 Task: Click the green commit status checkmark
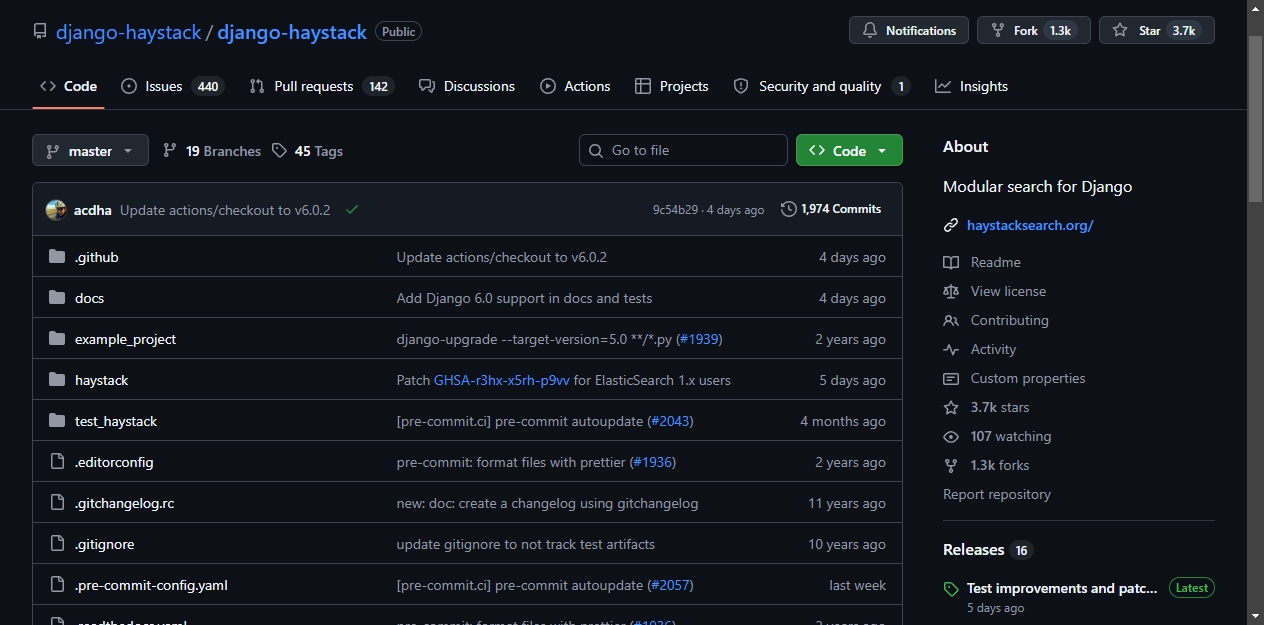coord(352,210)
